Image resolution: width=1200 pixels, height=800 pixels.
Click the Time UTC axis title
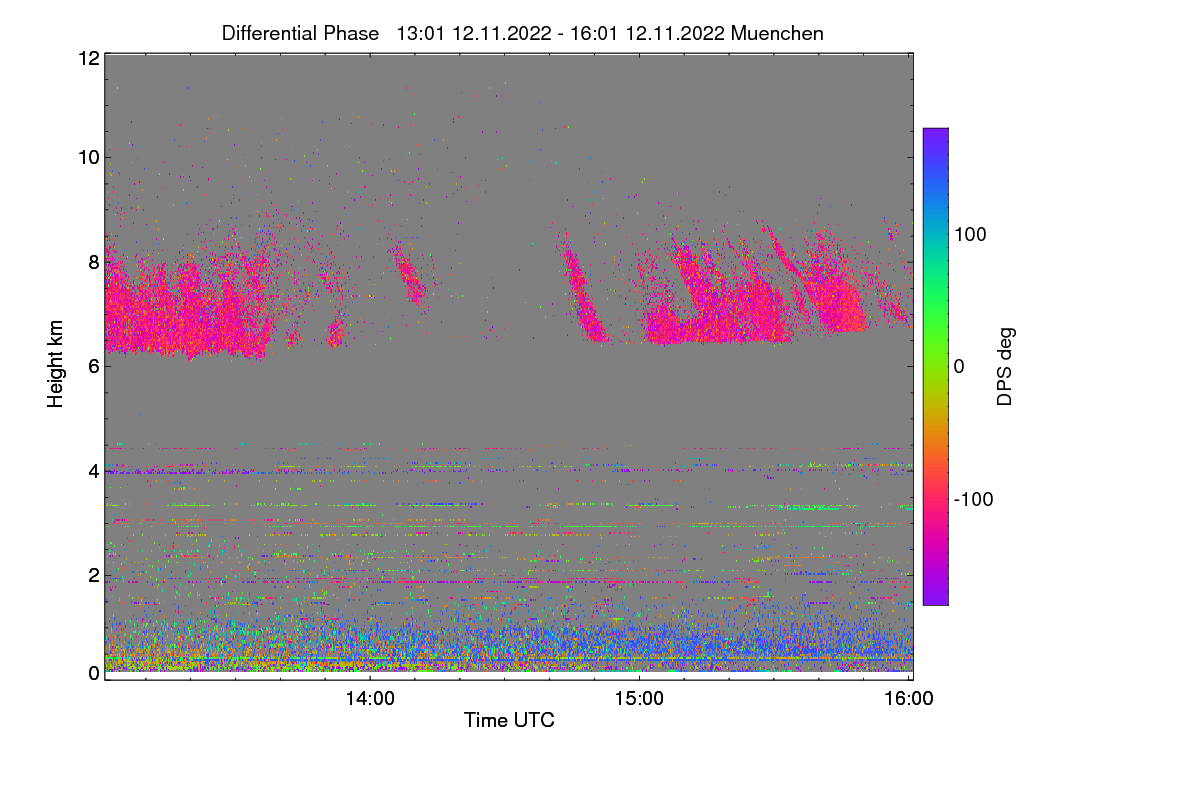509,720
